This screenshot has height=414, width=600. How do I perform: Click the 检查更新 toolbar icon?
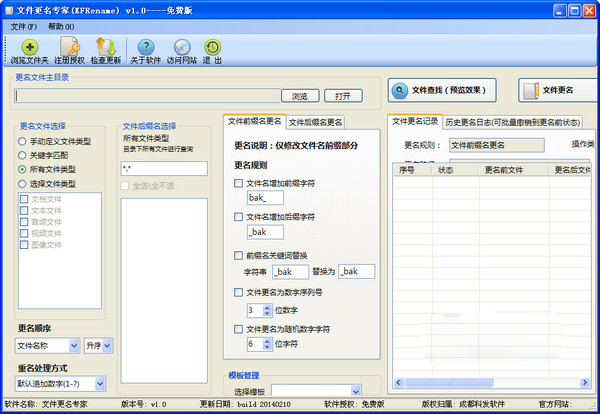(105, 47)
